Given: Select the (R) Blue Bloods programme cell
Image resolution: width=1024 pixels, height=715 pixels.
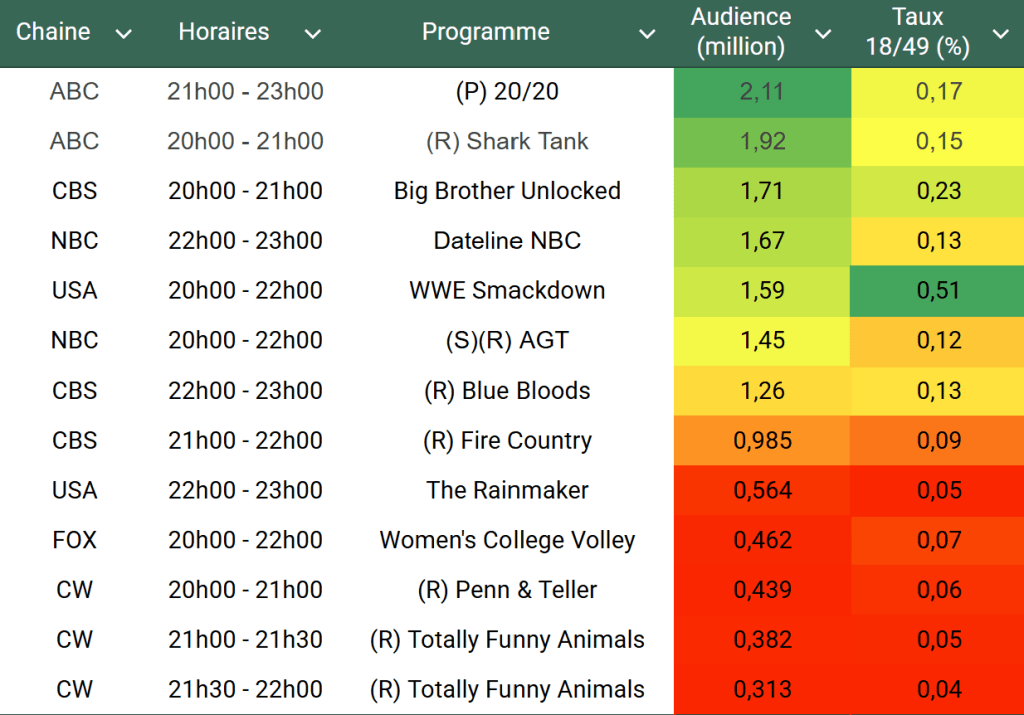Looking at the screenshot, I should point(507,391).
